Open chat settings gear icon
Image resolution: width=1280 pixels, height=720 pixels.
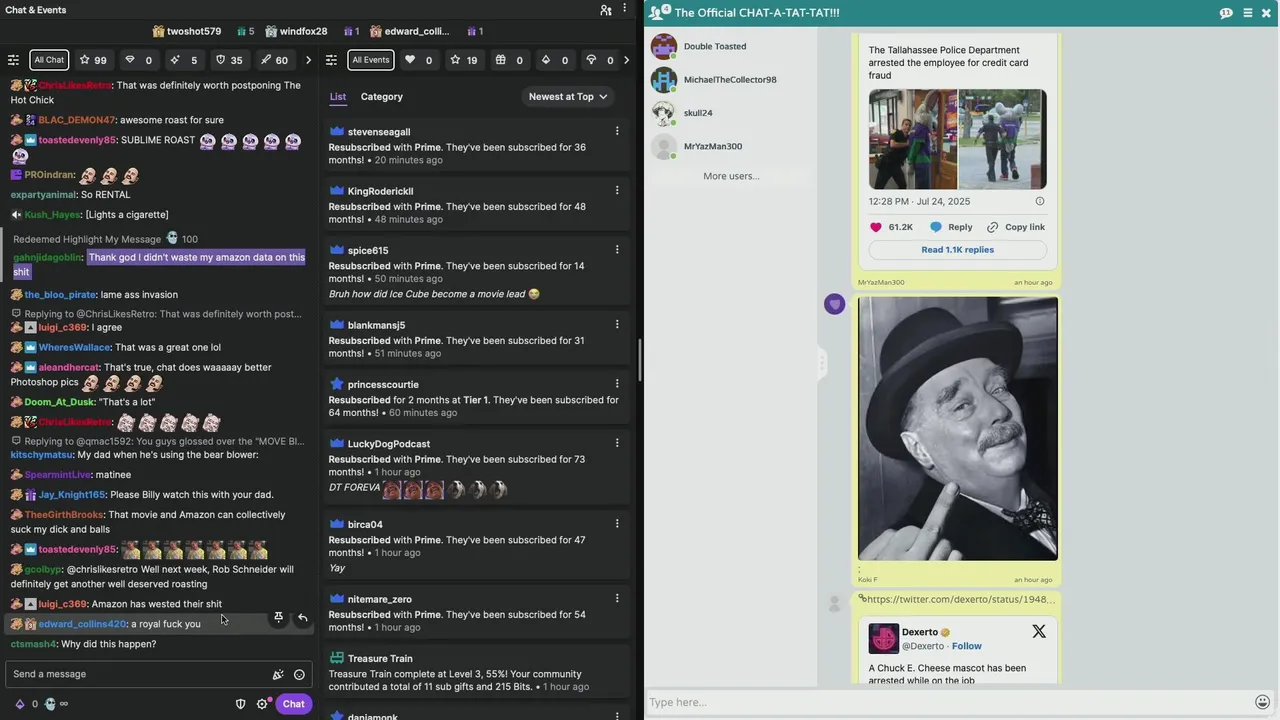263,704
